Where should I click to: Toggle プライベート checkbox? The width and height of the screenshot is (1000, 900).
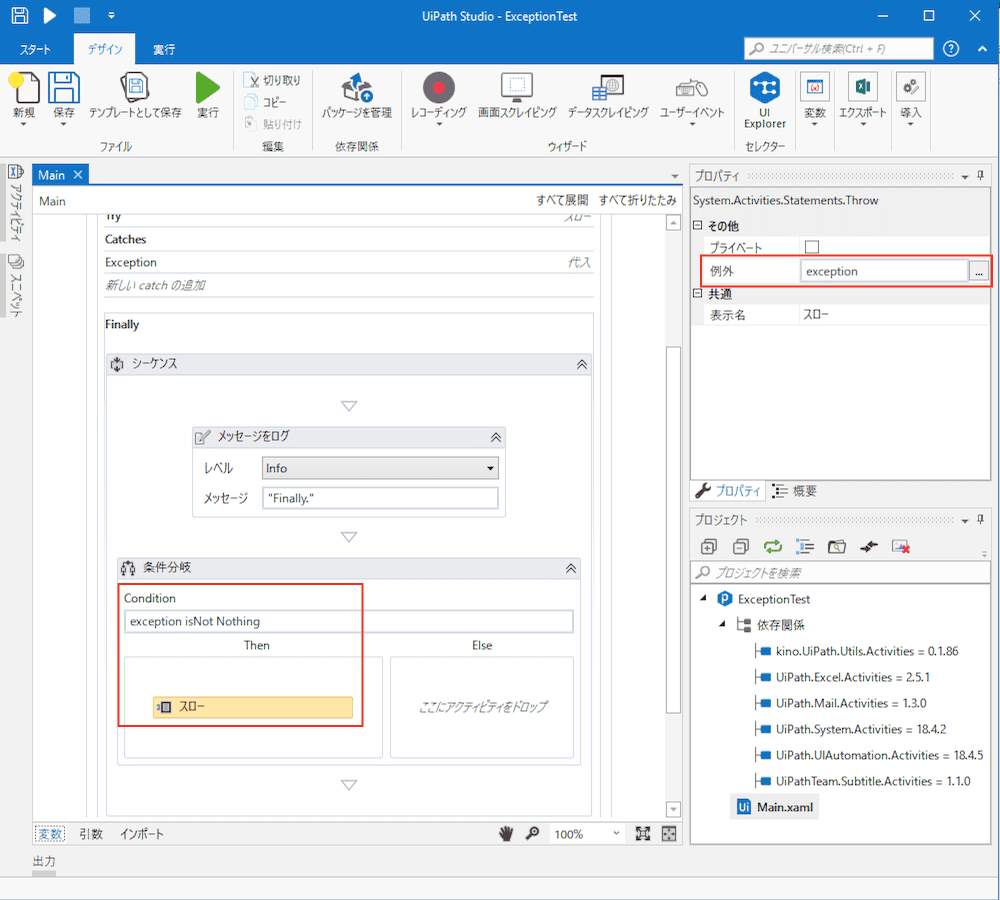812,247
